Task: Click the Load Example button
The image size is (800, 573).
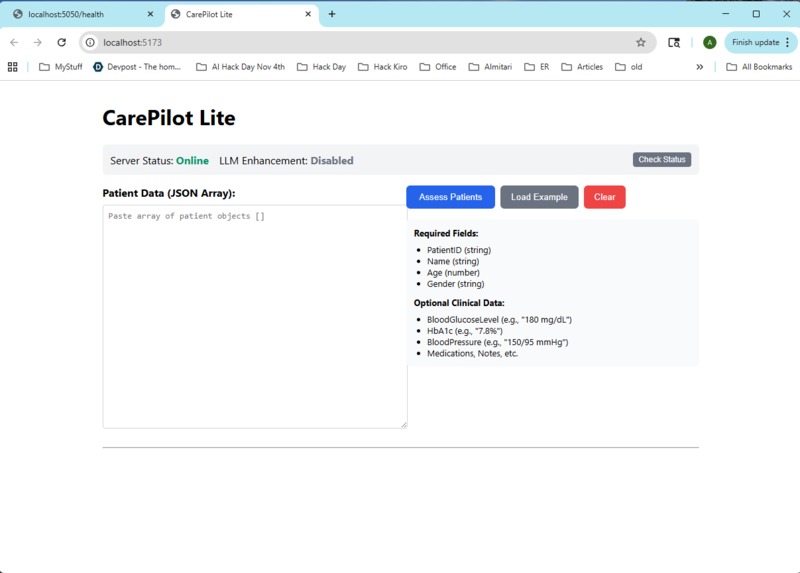Action: coord(539,197)
